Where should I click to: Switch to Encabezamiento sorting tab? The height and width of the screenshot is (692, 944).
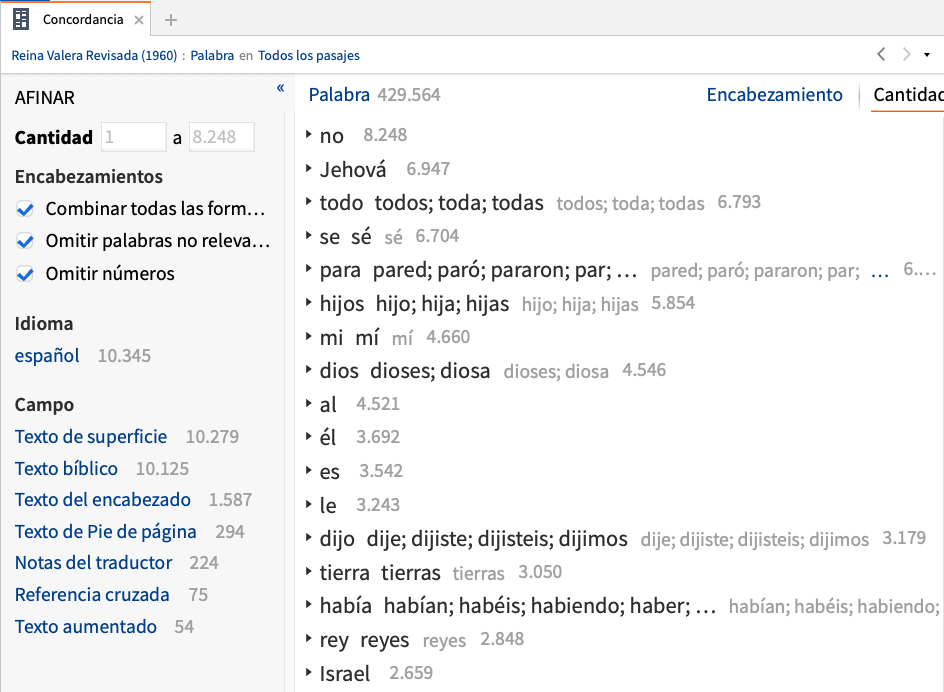tap(774, 95)
